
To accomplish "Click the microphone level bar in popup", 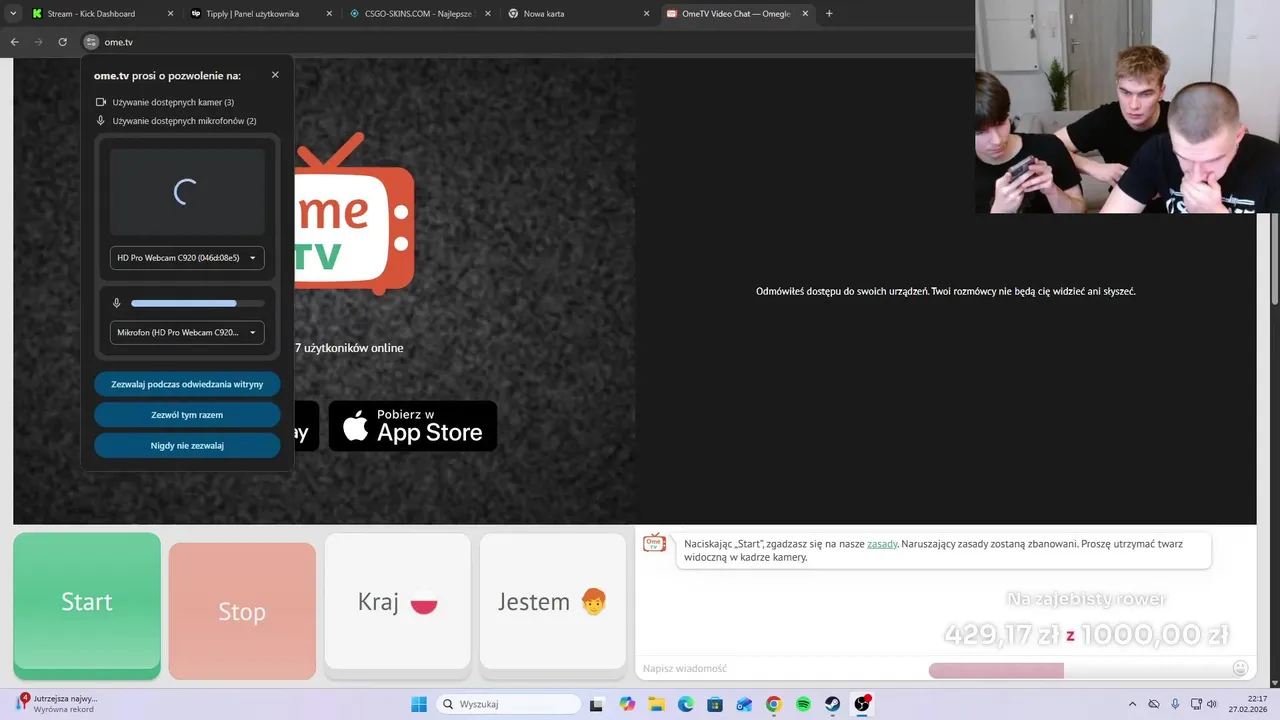I will click(x=198, y=303).
